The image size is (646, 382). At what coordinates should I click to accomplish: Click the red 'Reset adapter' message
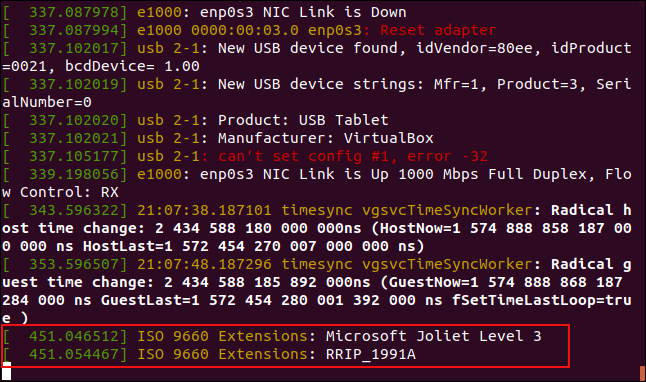438,30
